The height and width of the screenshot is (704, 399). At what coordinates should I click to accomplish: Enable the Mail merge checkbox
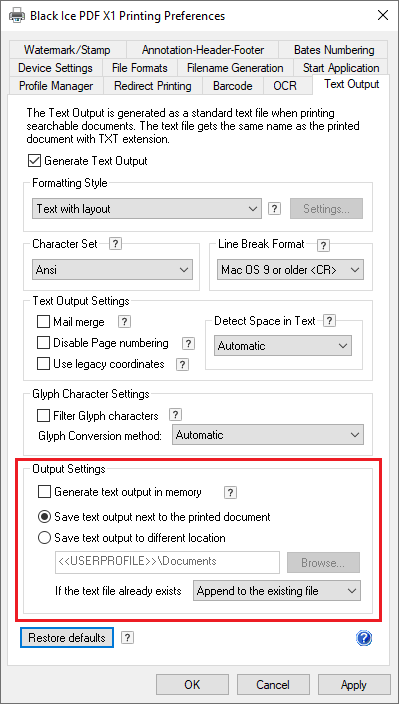(43, 322)
